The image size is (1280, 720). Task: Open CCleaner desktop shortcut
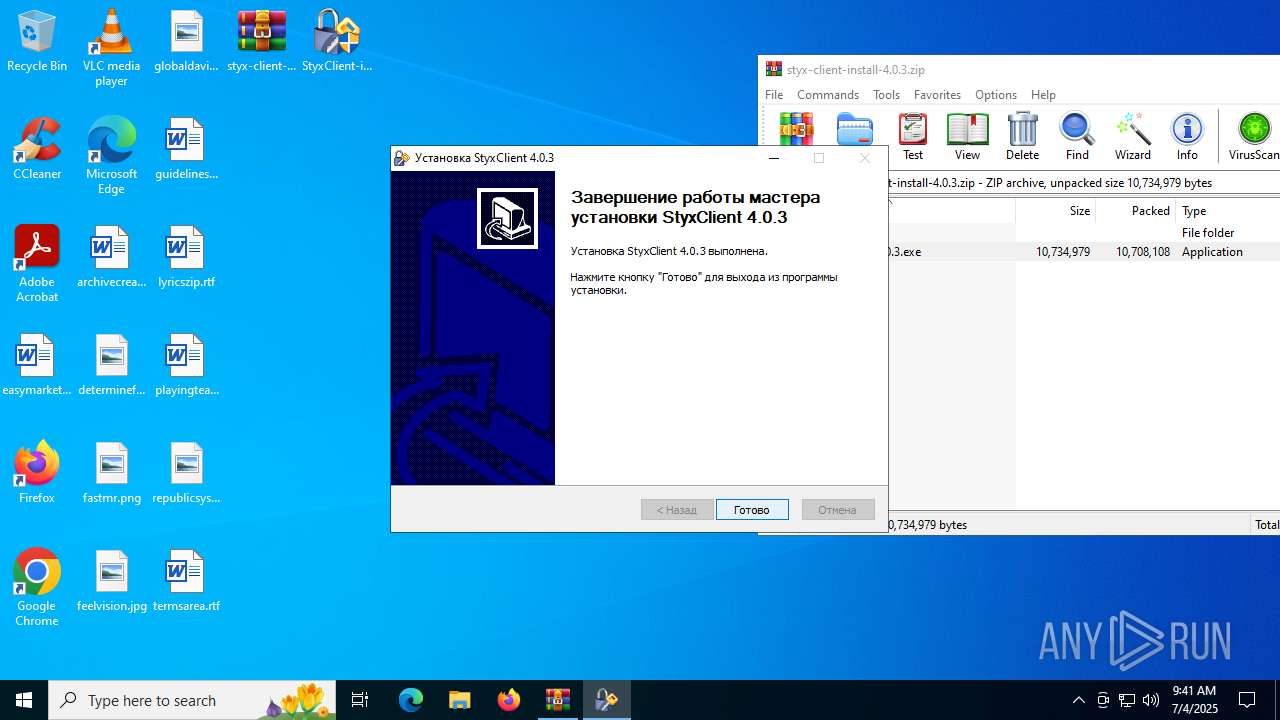(37, 150)
